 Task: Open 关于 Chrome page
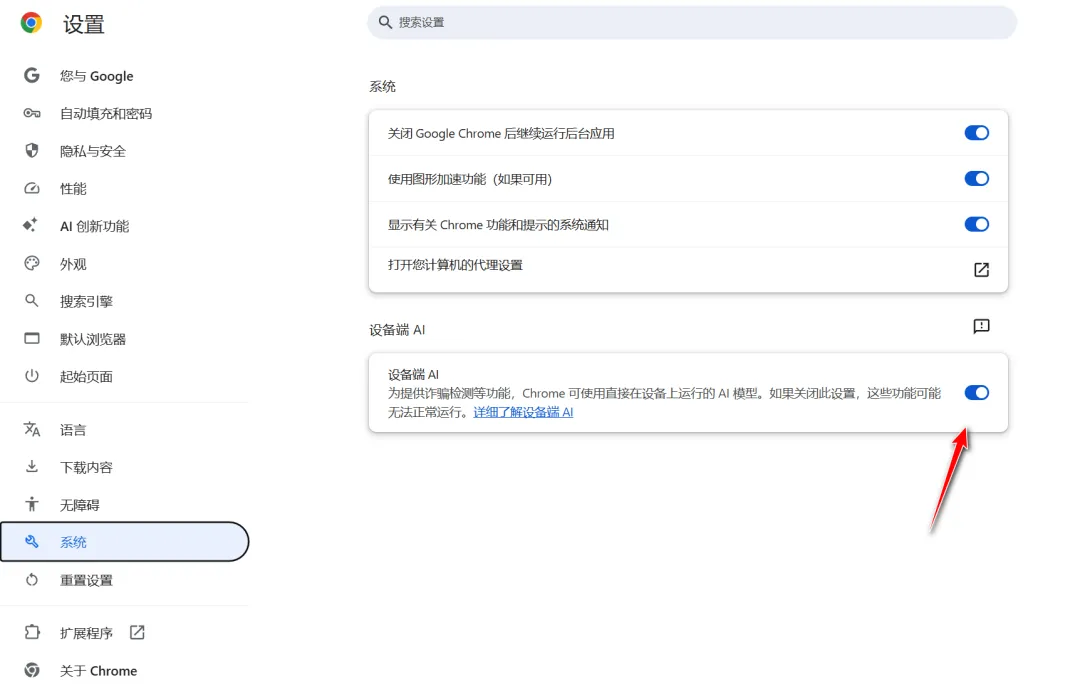(x=98, y=670)
